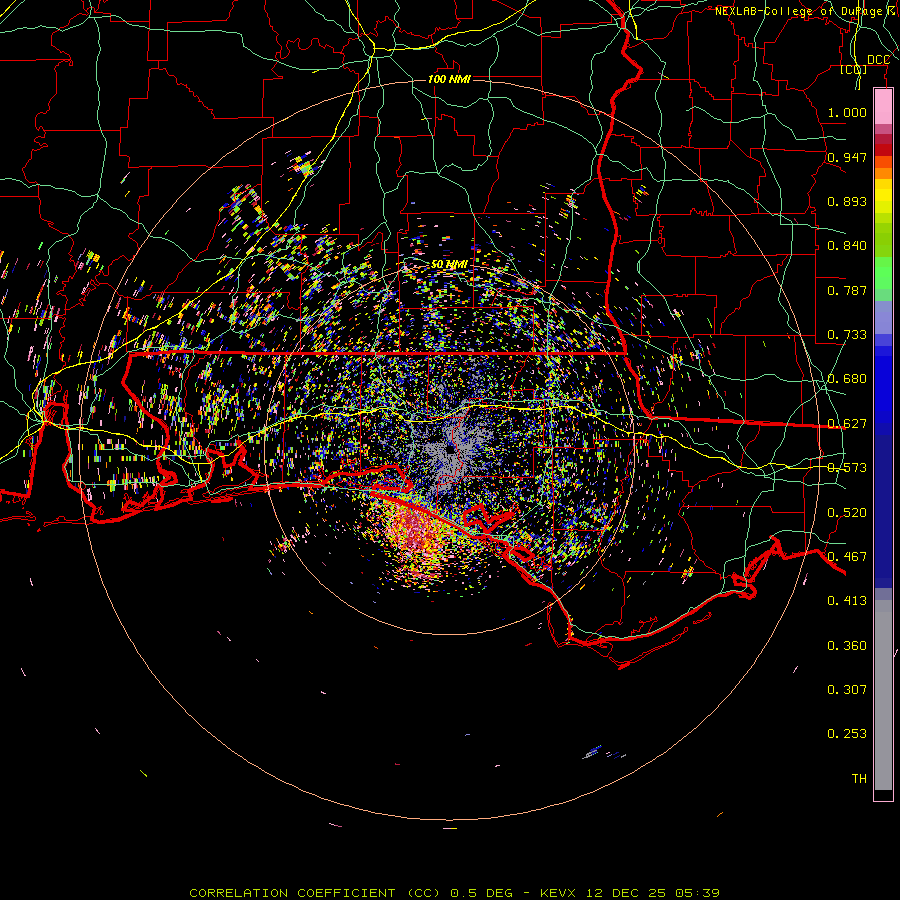This screenshot has height=900, width=900.
Task: Select the 1.000 color scale value
Action: coord(847,112)
